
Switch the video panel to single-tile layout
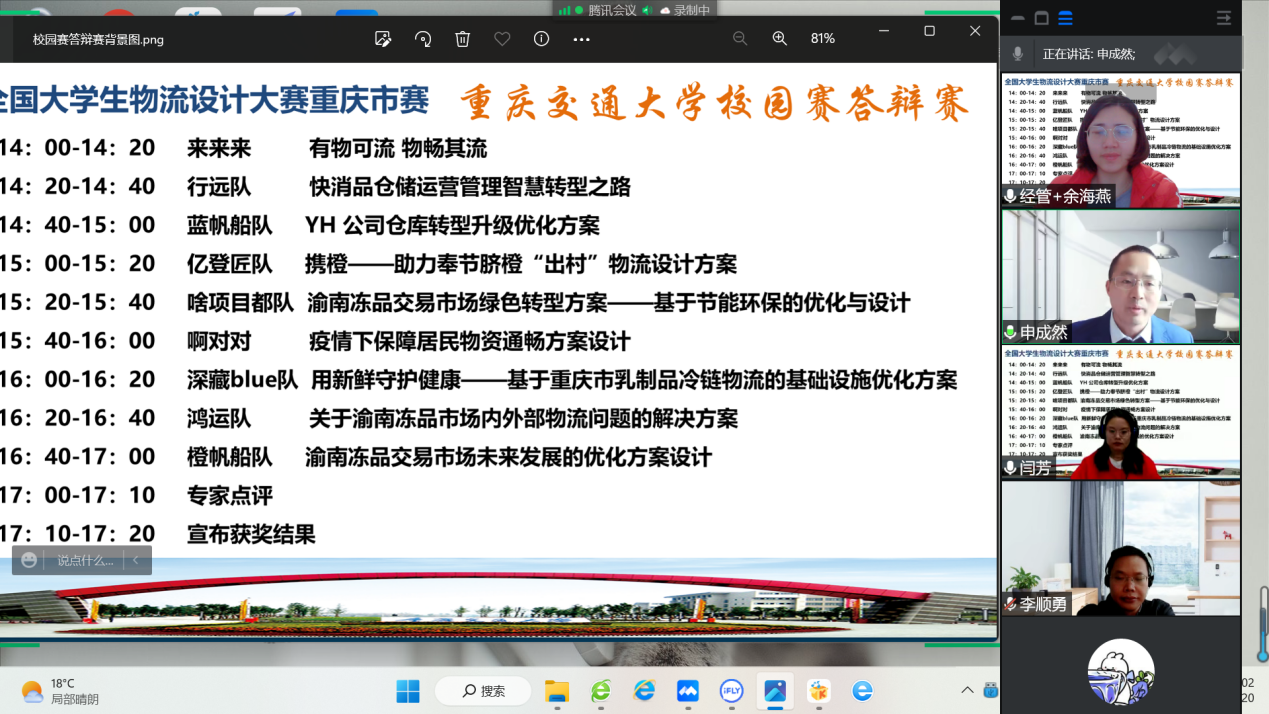[x=1041, y=18]
